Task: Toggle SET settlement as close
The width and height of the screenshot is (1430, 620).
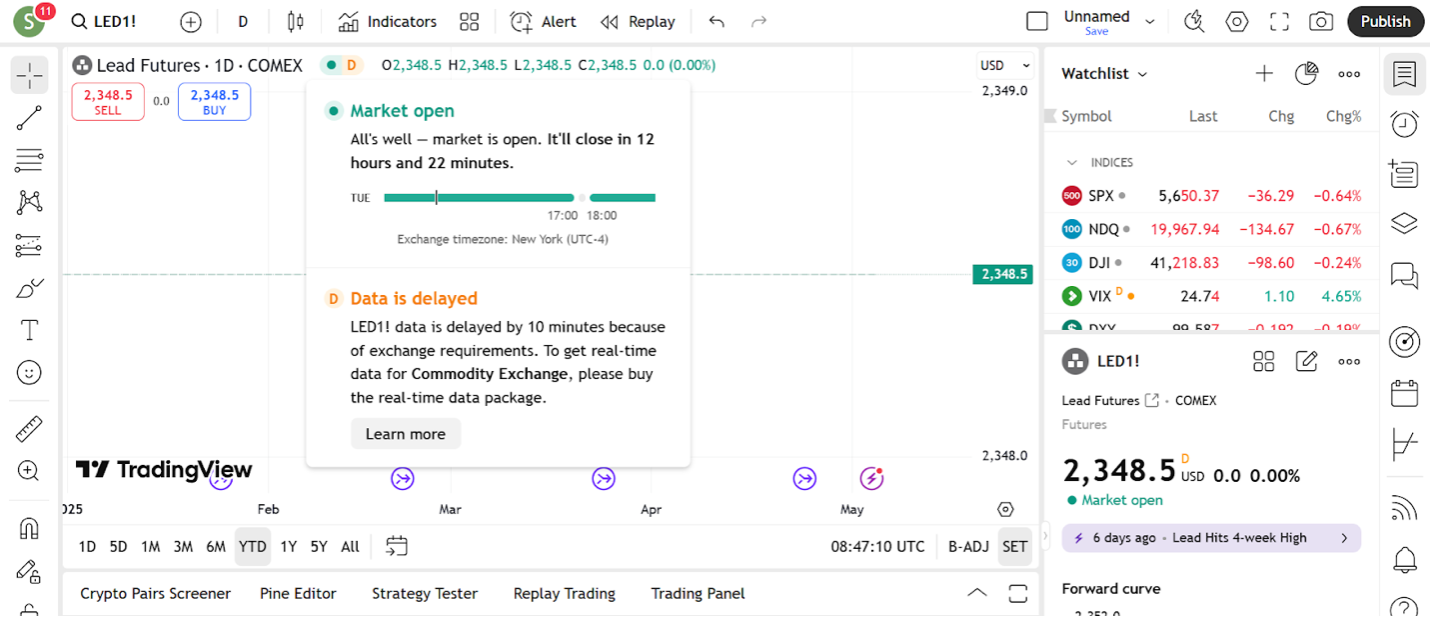Action: tap(1015, 546)
